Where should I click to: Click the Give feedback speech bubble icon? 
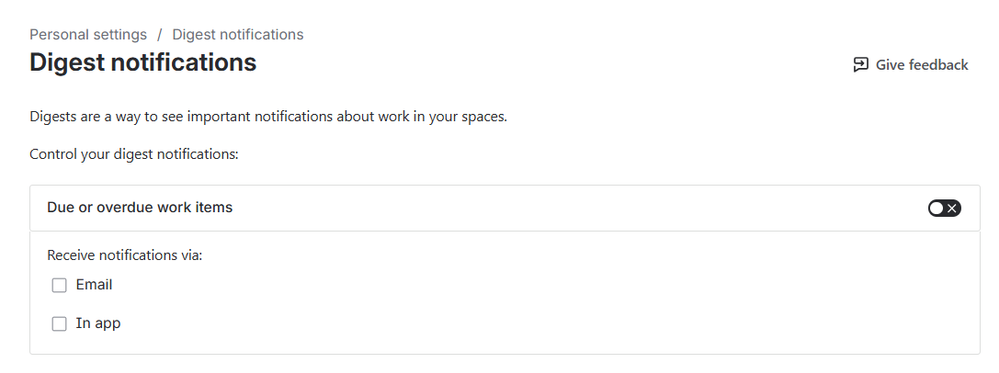click(x=861, y=64)
